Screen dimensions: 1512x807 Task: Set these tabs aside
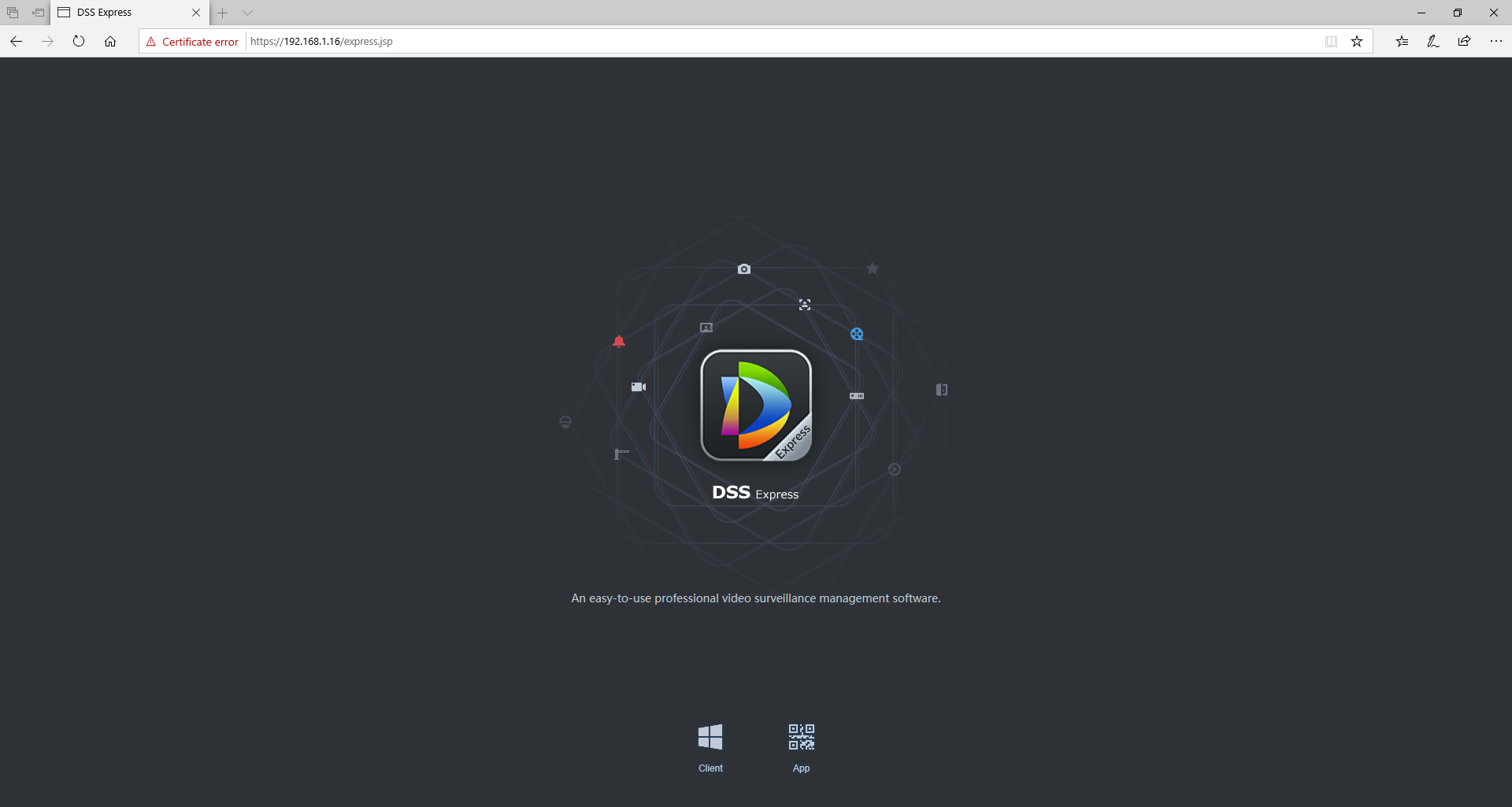pyautogui.click(x=38, y=13)
